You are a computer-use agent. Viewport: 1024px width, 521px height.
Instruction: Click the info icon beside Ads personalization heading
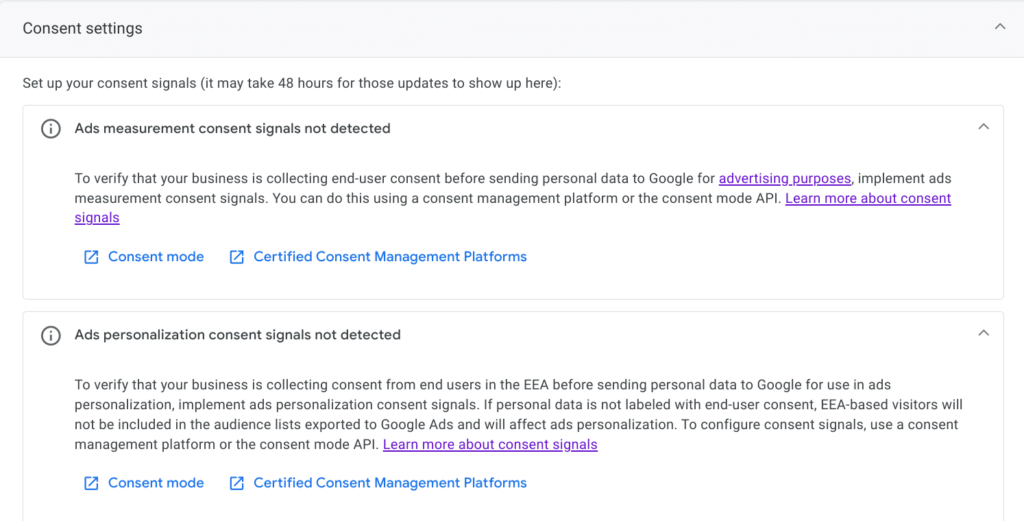point(50,335)
